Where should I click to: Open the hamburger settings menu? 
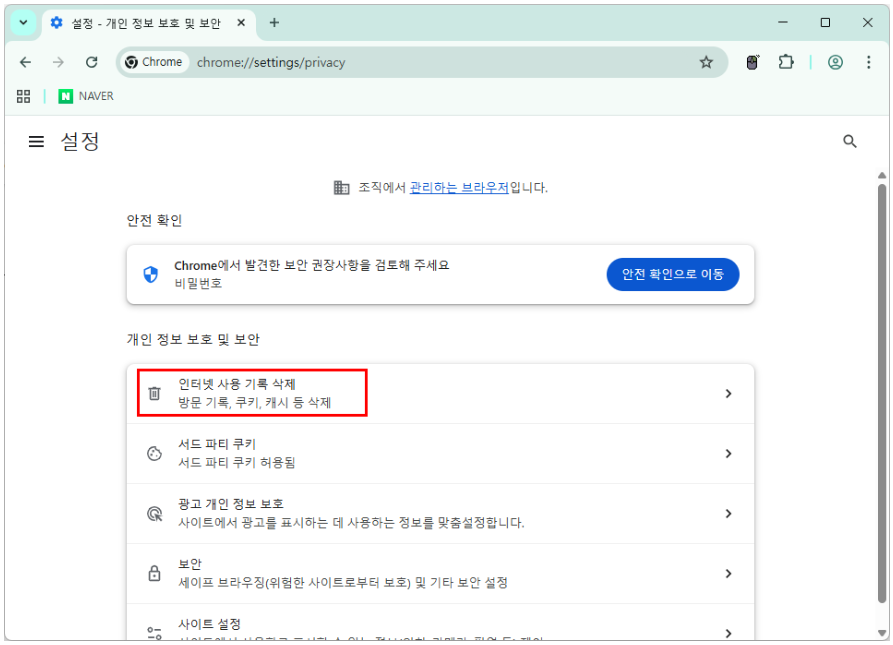[x=36, y=142]
